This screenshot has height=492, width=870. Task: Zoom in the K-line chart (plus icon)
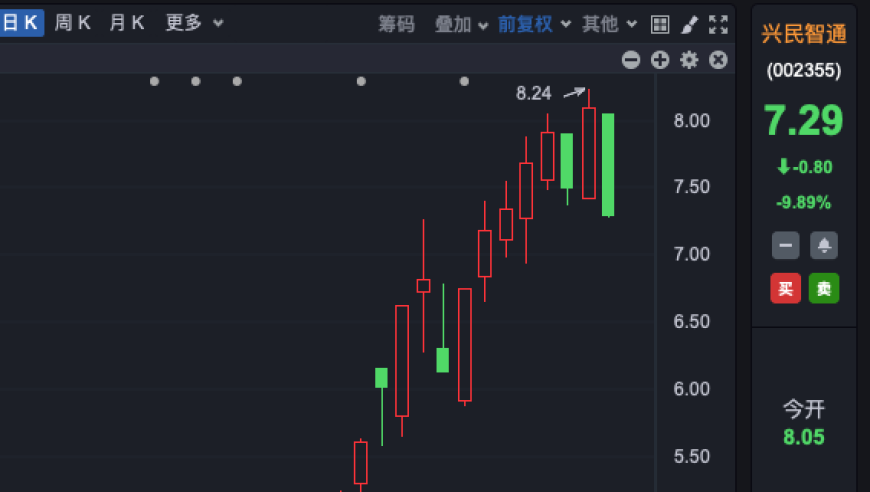660,60
